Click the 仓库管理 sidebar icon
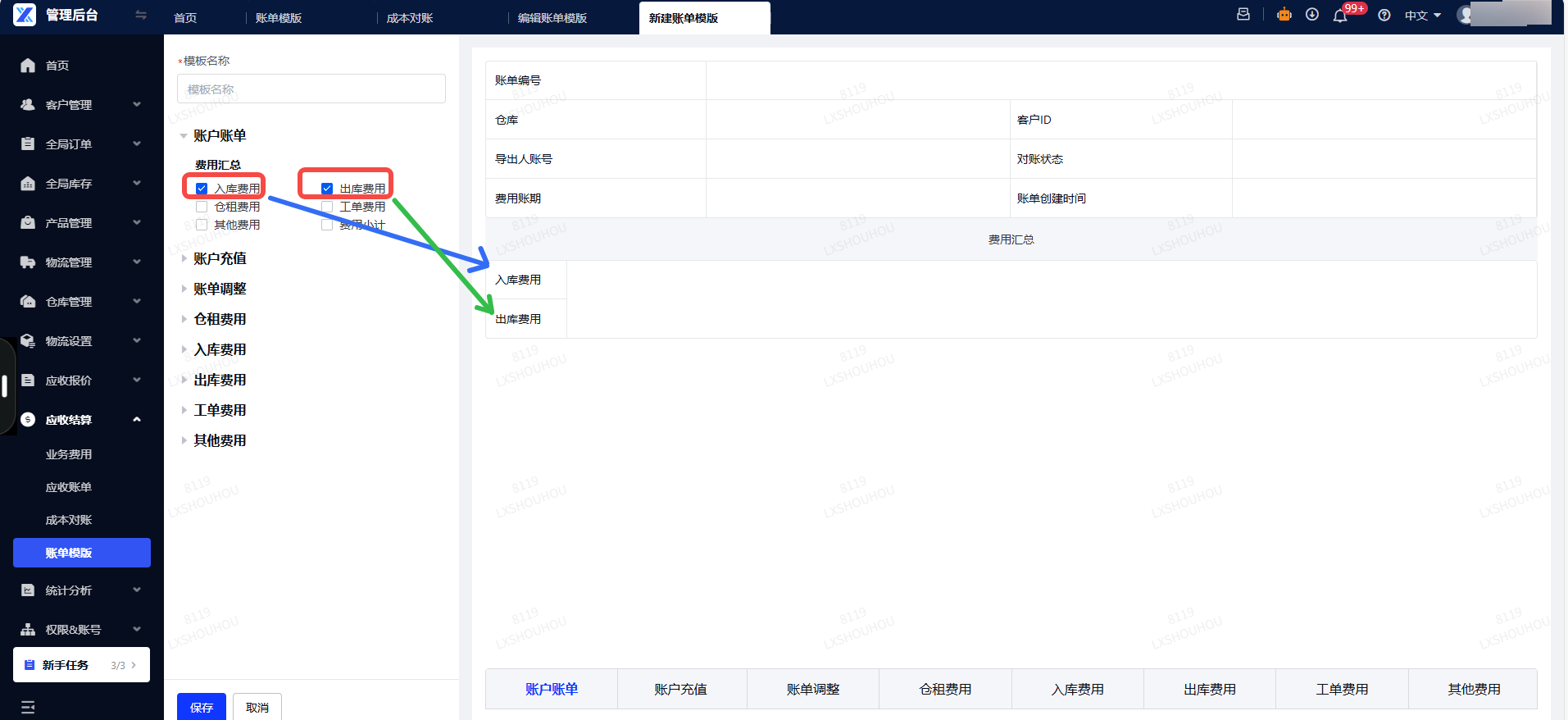The image size is (1568, 720). tap(28, 301)
